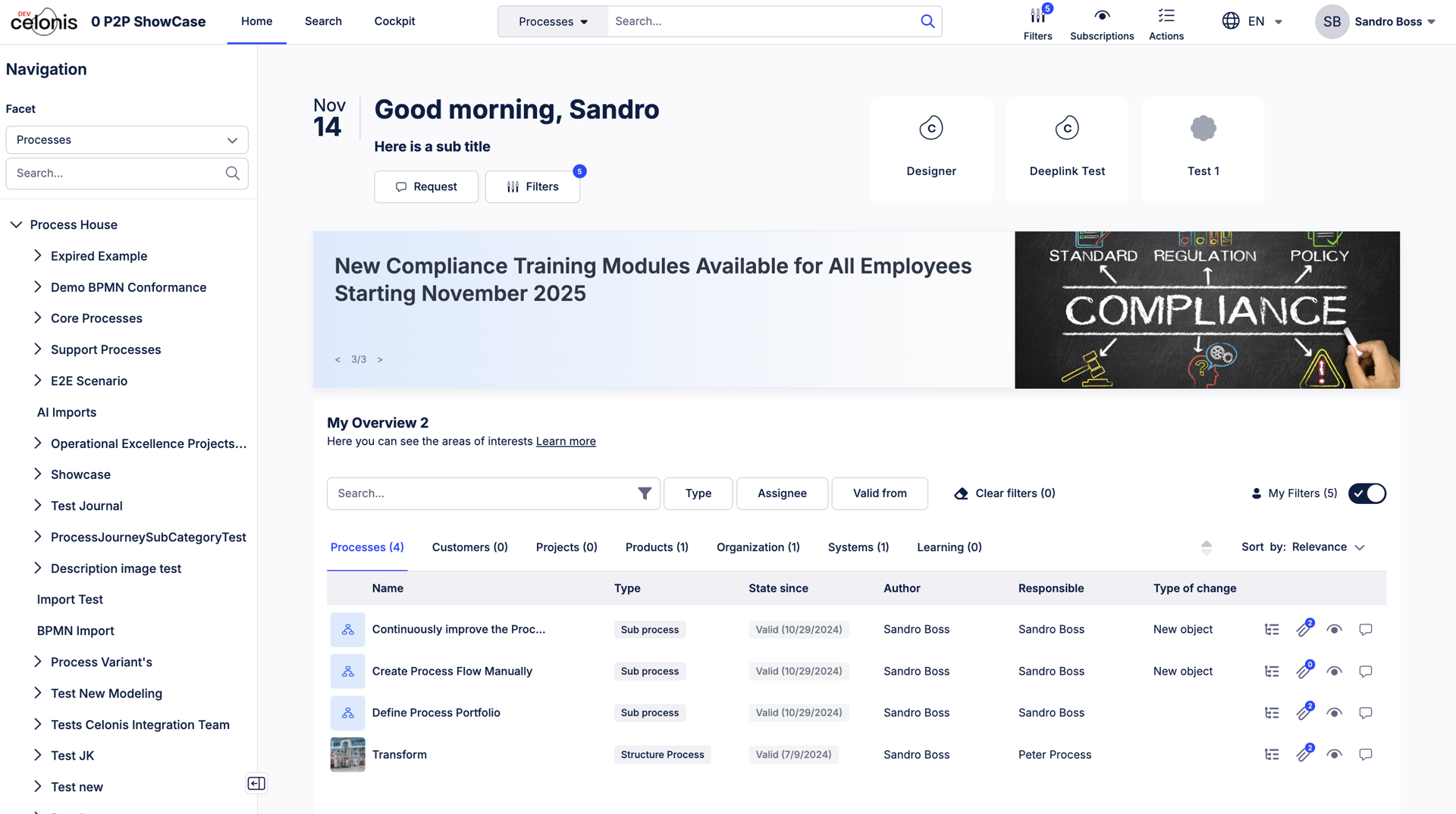The image size is (1456, 814).
Task: Switch to the Cockpit menu item
Action: [x=394, y=21]
